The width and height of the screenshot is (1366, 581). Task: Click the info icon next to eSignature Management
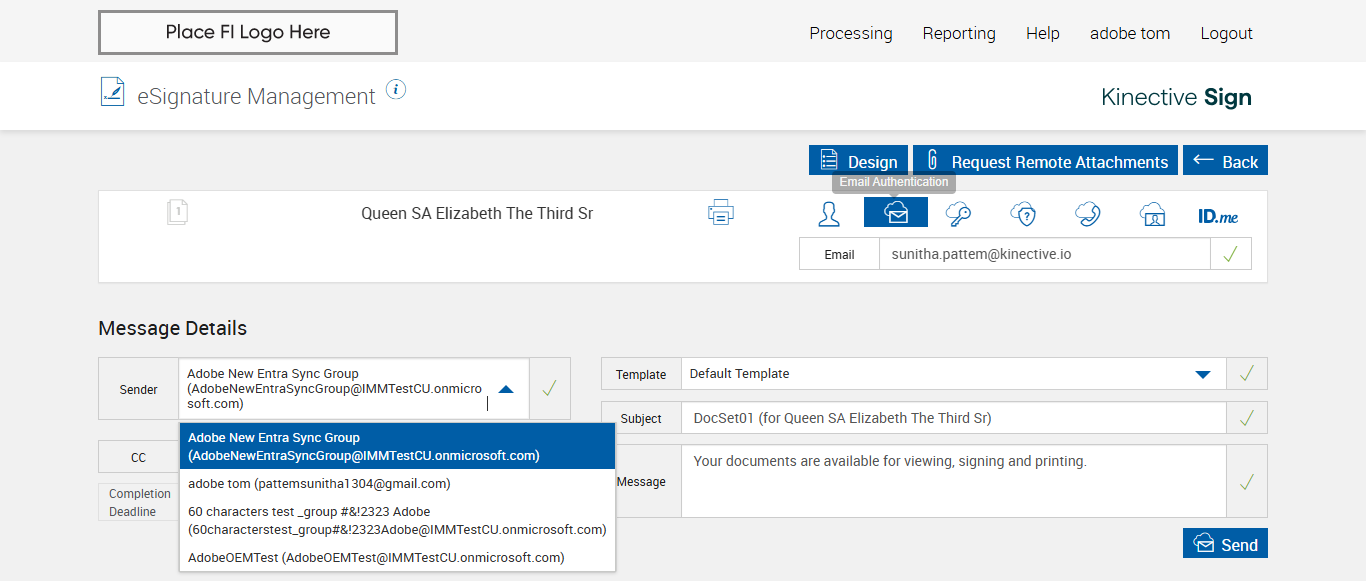click(x=396, y=90)
